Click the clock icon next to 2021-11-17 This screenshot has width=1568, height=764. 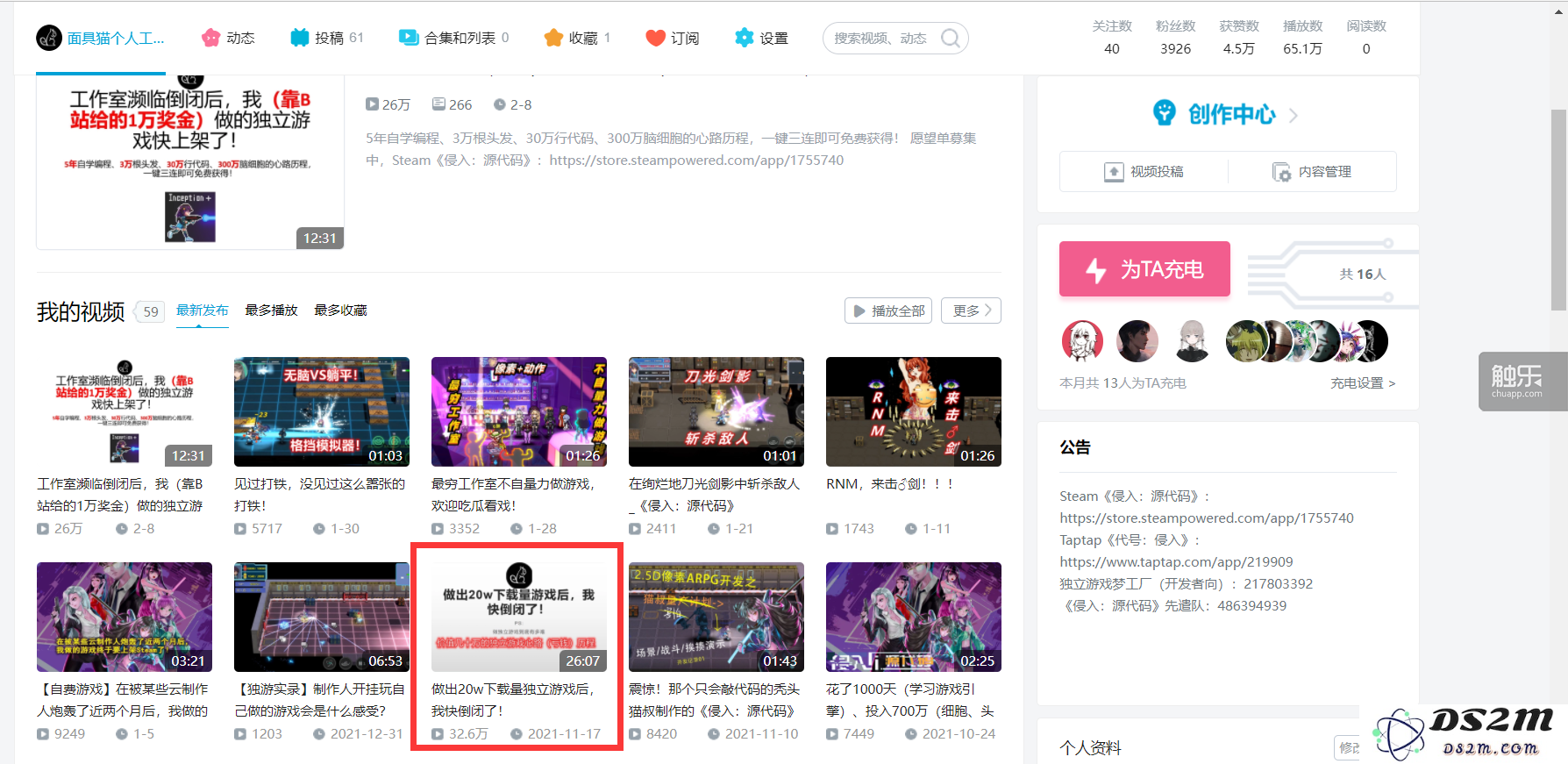517,734
